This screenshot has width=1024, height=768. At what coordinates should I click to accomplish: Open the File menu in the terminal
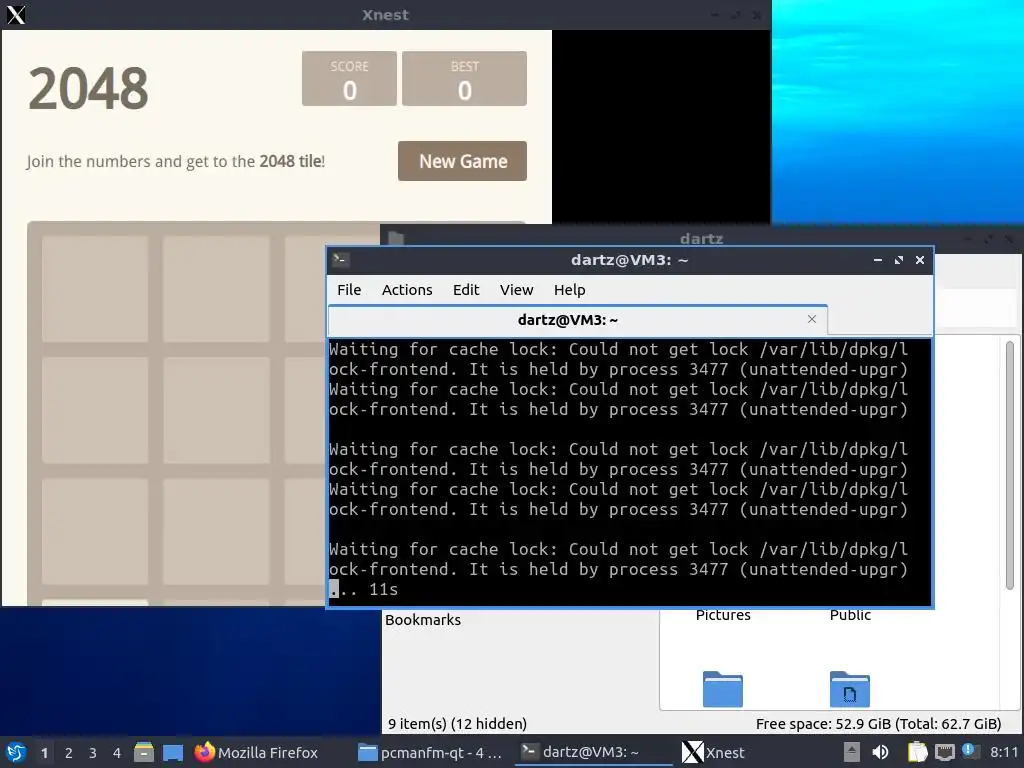(349, 289)
